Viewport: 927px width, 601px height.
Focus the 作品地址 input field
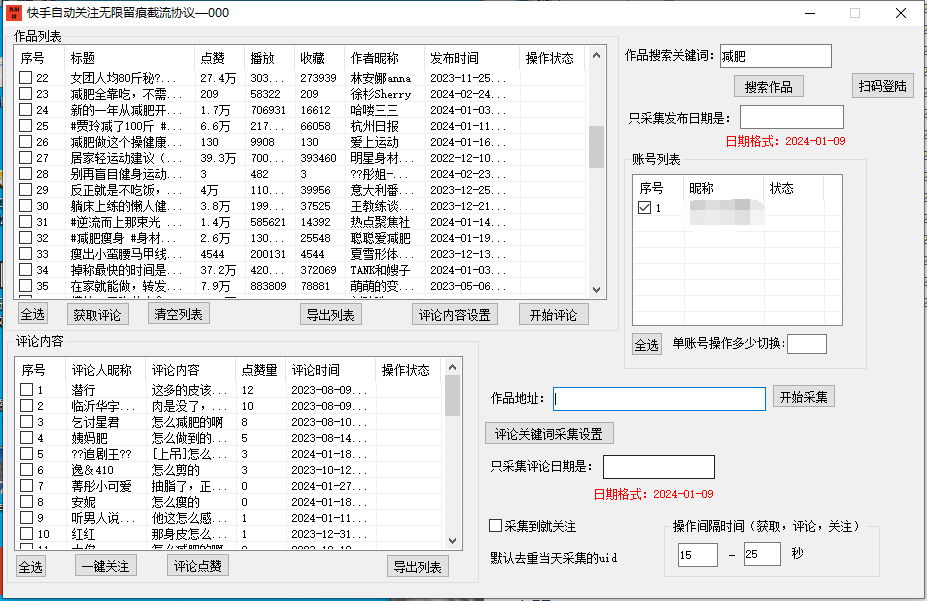click(658, 399)
